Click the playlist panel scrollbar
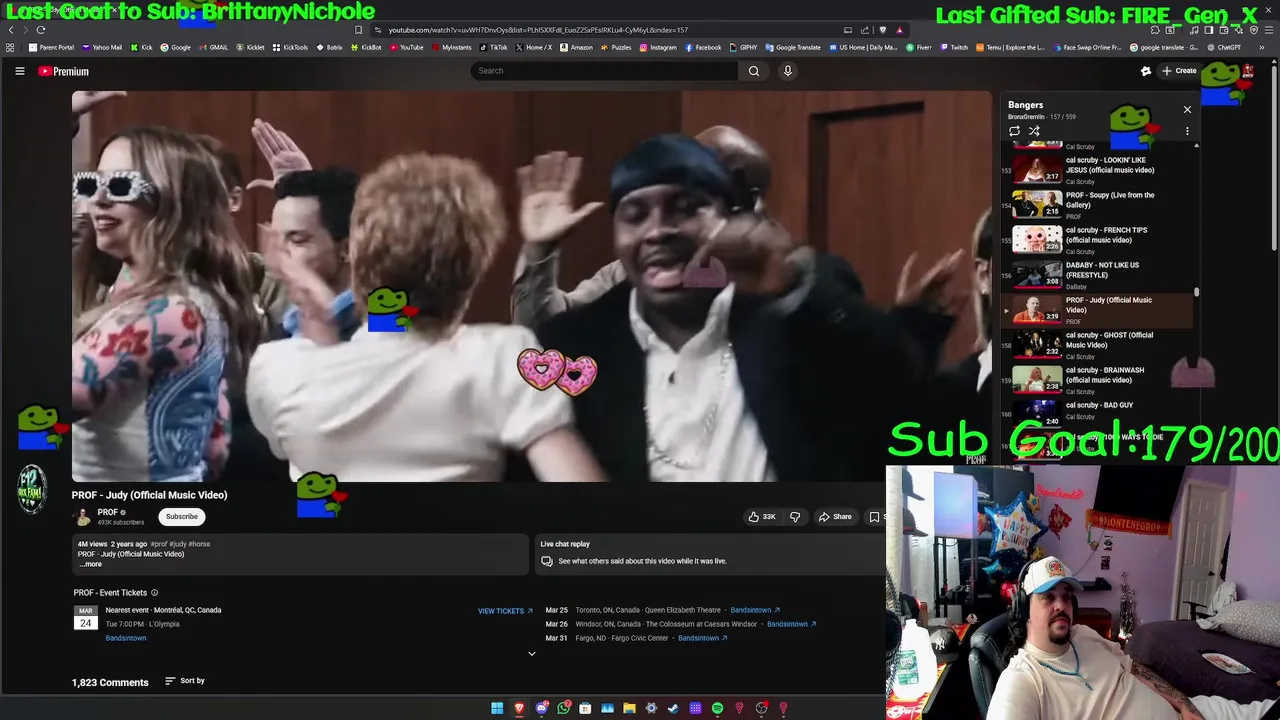This screenshot has width=1280, height=720. (x=1197, y=292)
